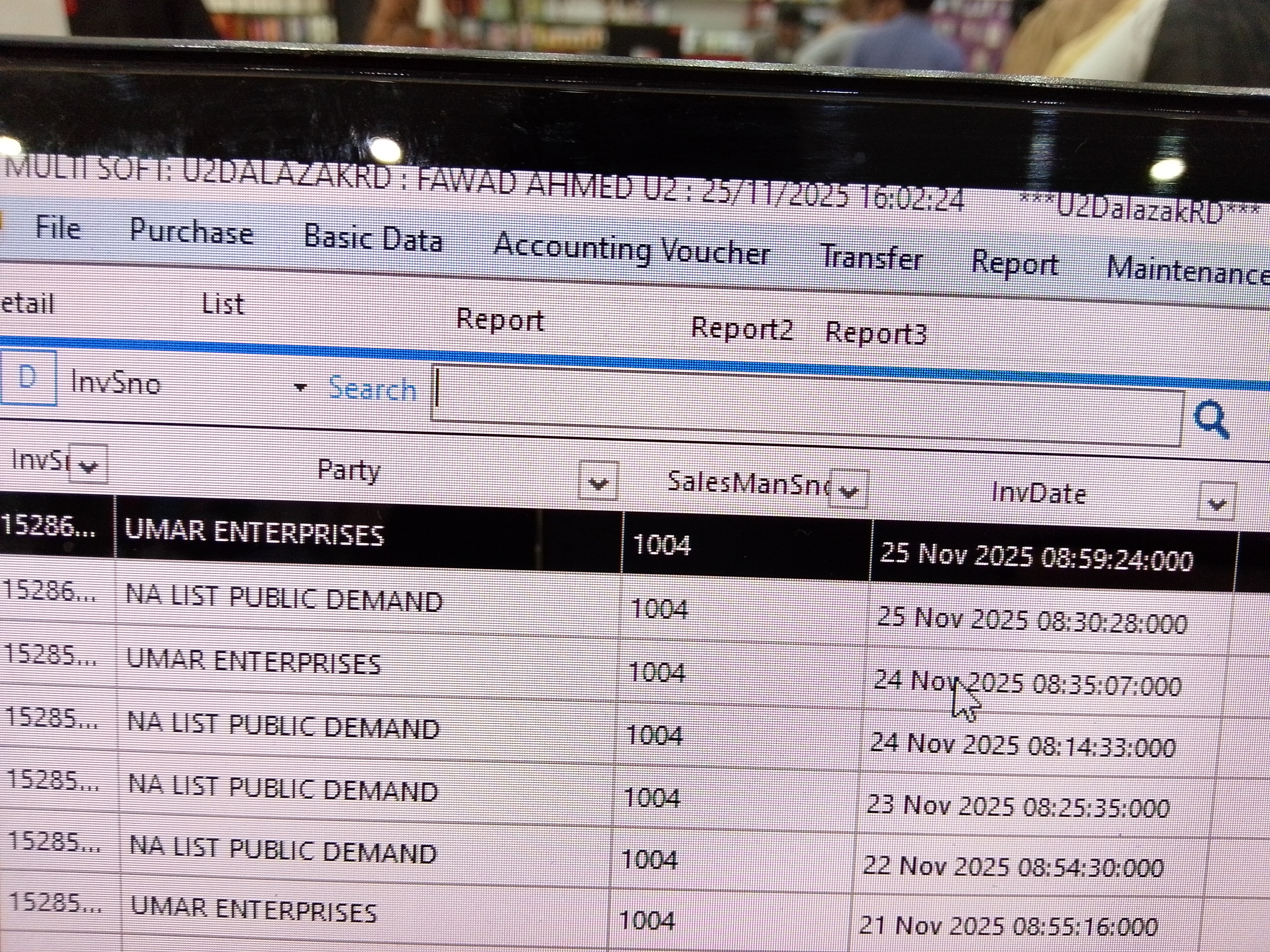Switch to the List tab
This screenshot has height=952, width=1270.
223,304
